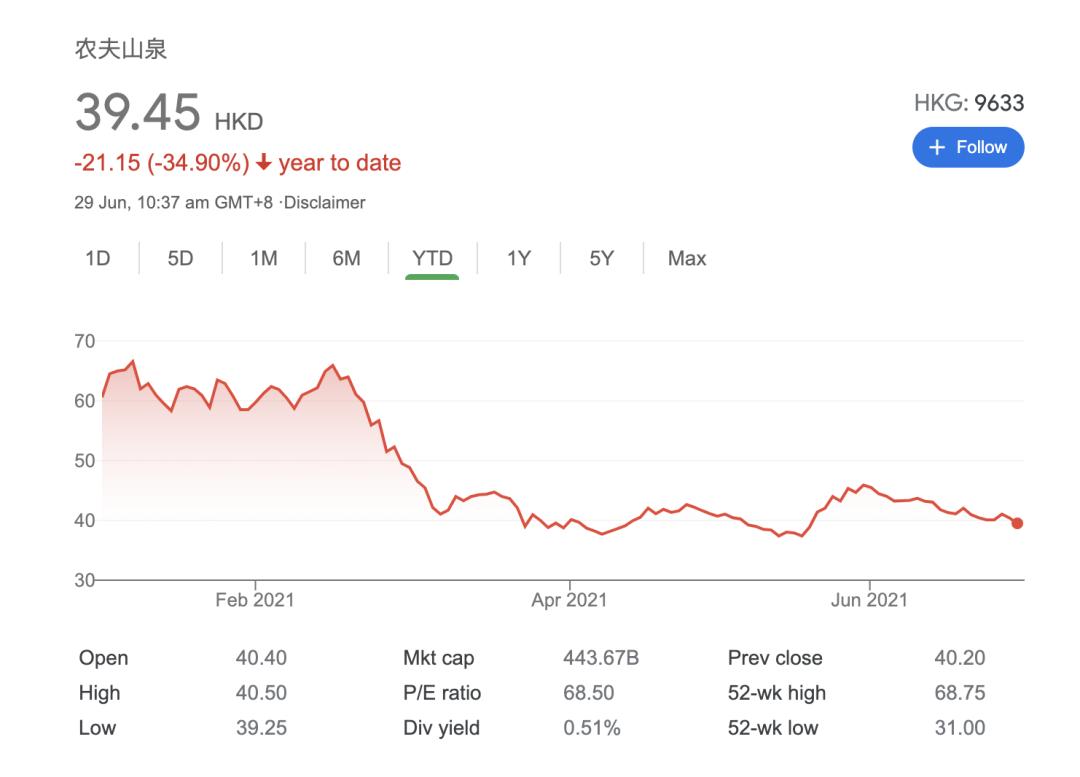Image resolution: width=1080 pixels, height=777 pixels.
Task: Switch to the 1Y tab
Action: click(x=518, y=258)
